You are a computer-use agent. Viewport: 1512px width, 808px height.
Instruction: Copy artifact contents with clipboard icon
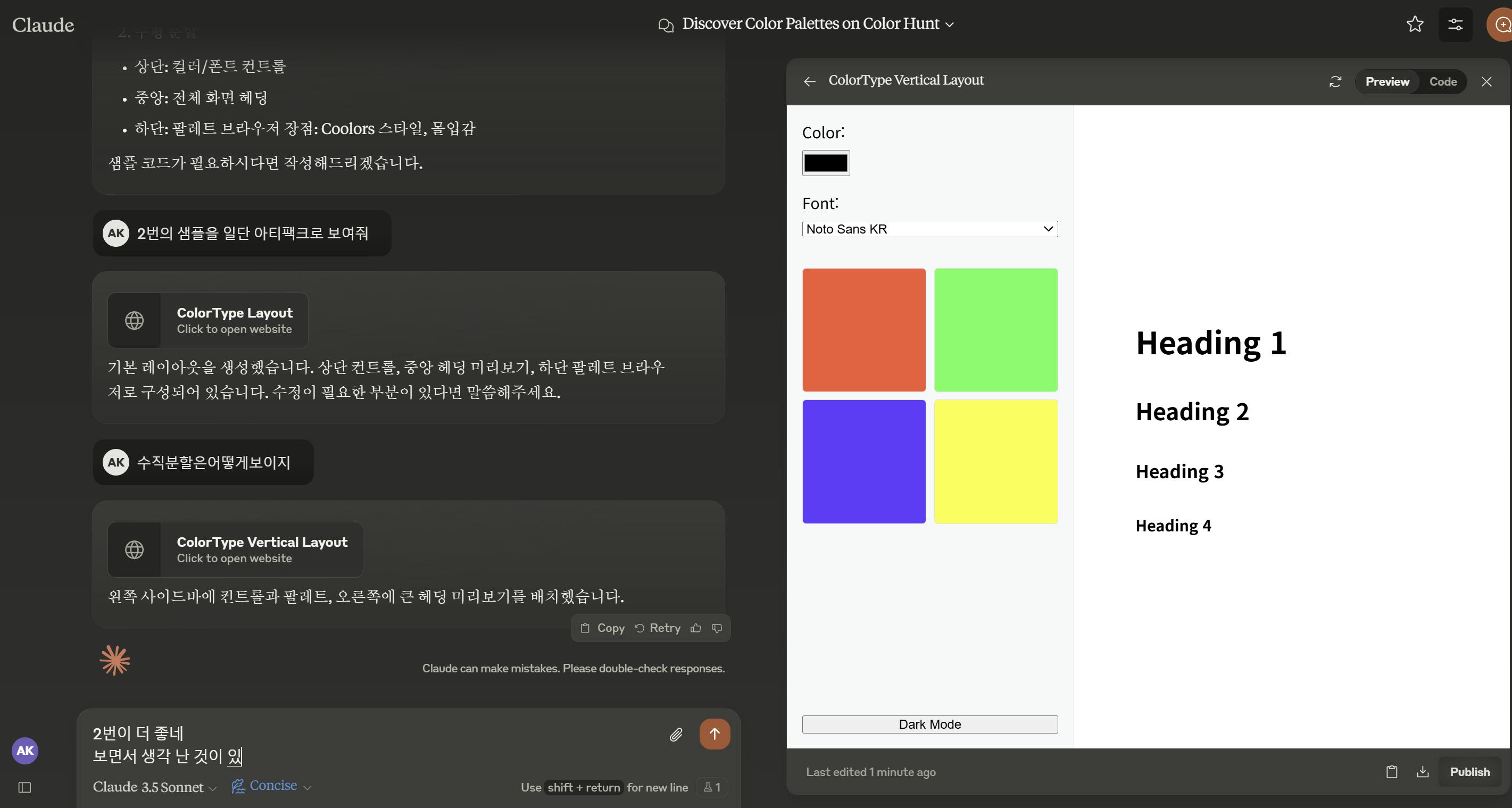pyautogui.click(x=1392, y=772)
